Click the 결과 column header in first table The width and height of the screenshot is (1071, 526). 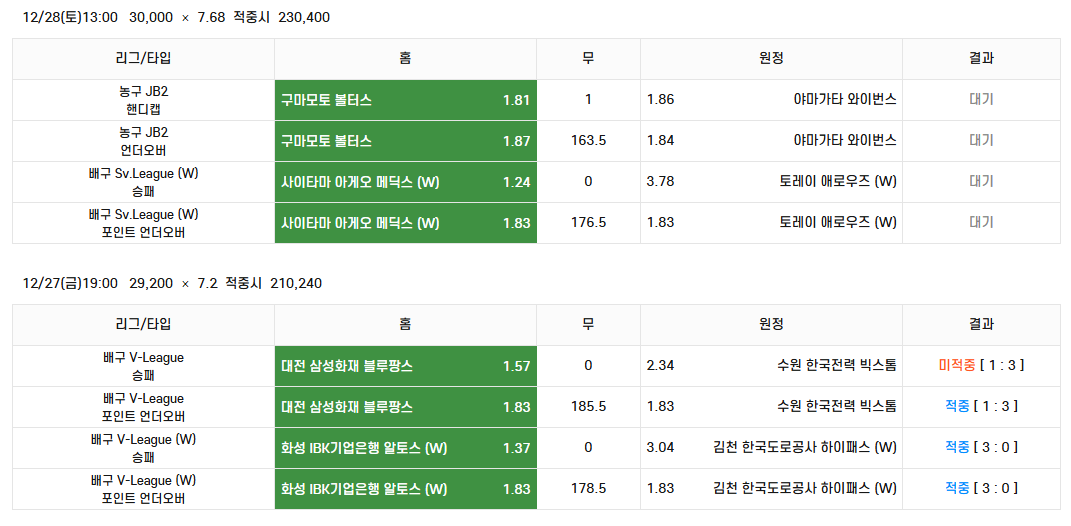click(x=981, y=59)
